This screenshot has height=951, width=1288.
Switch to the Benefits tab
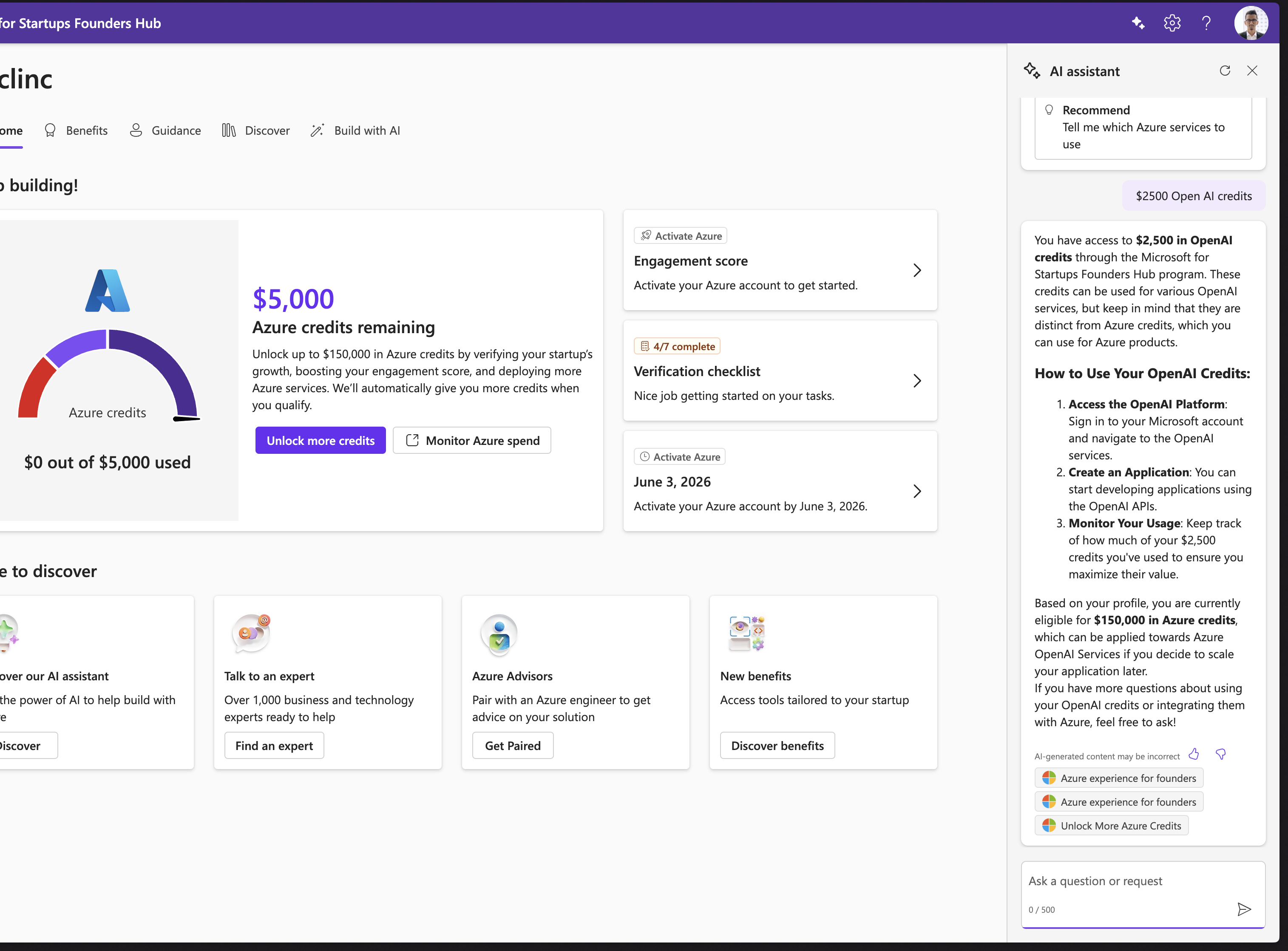click(x=76, y=131)
